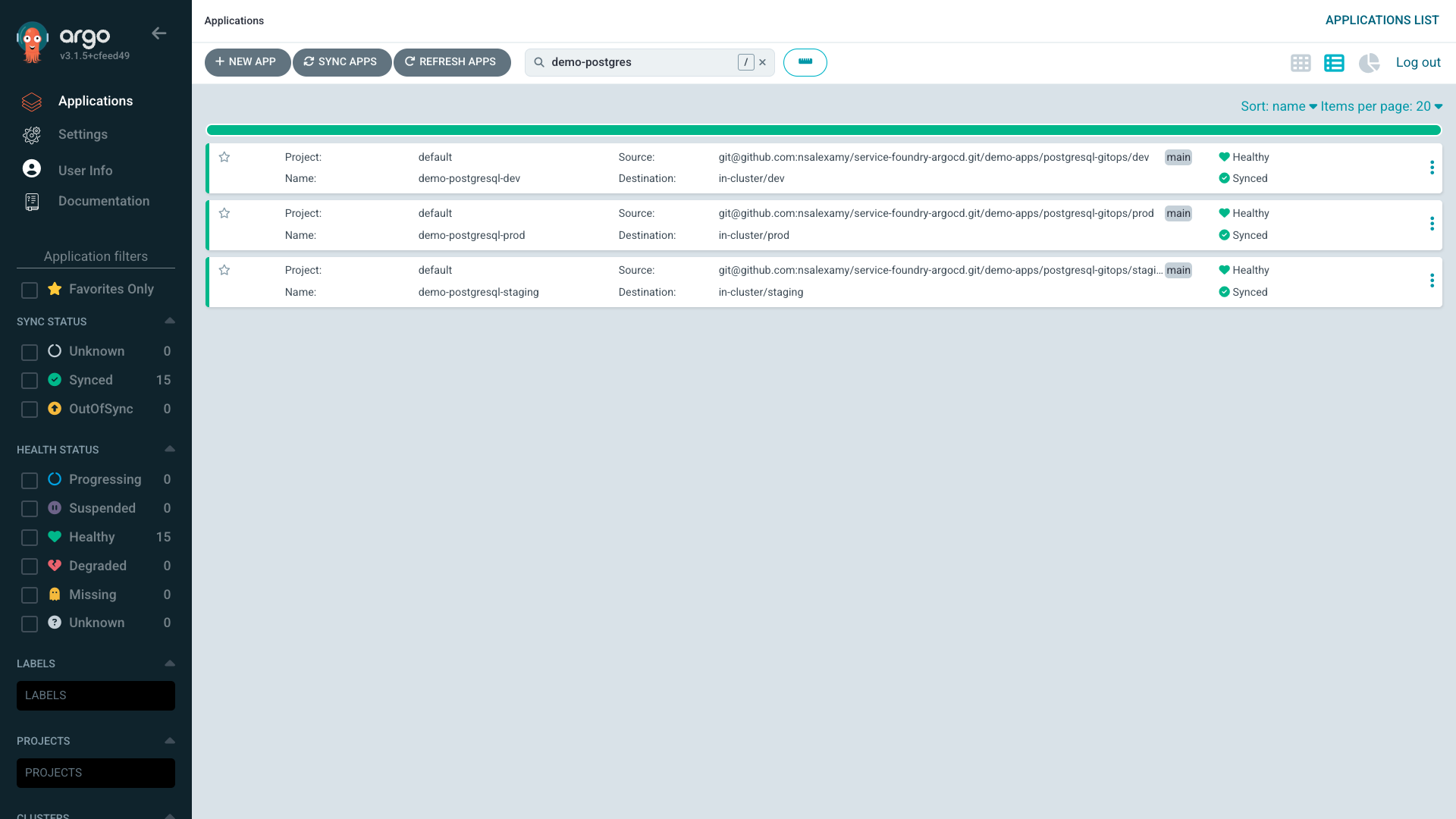
Task: Click the NEW APP button
Action: pos(247,62)
